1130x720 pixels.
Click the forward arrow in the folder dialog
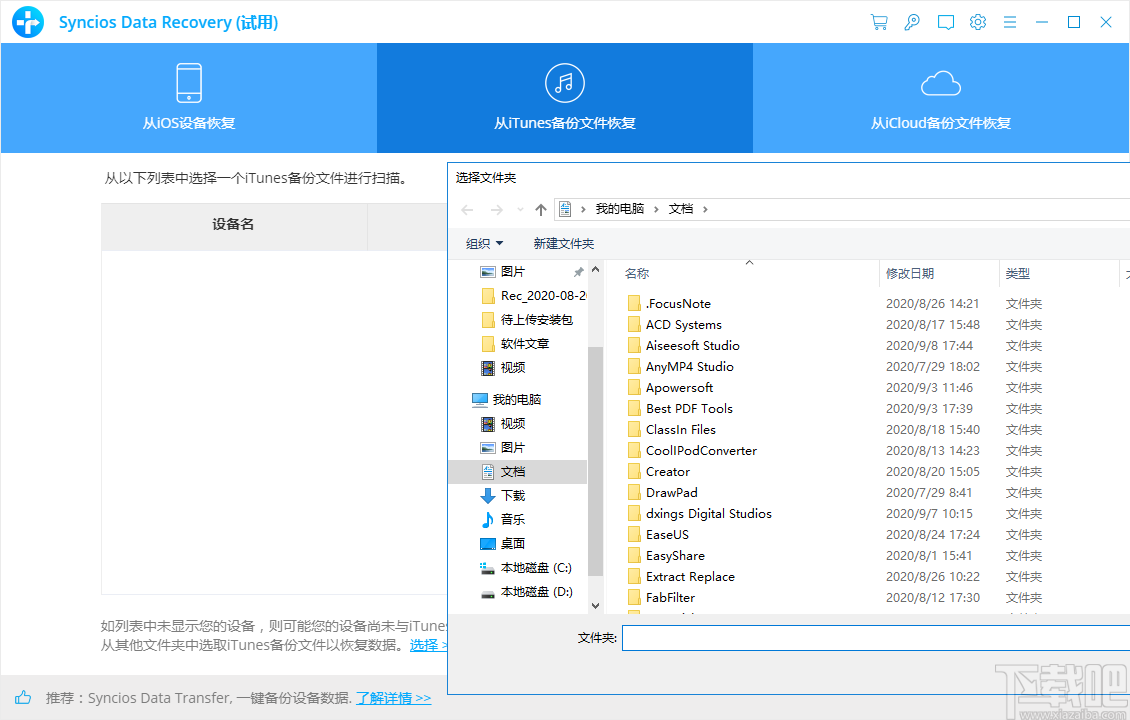pyautogui.click(x=497, y=210)
